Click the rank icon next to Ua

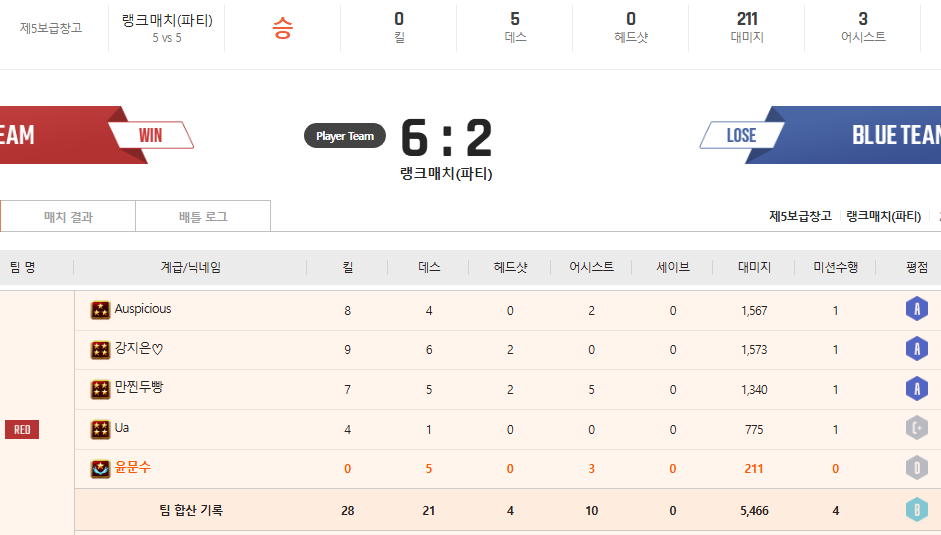[x=100, y=429]
